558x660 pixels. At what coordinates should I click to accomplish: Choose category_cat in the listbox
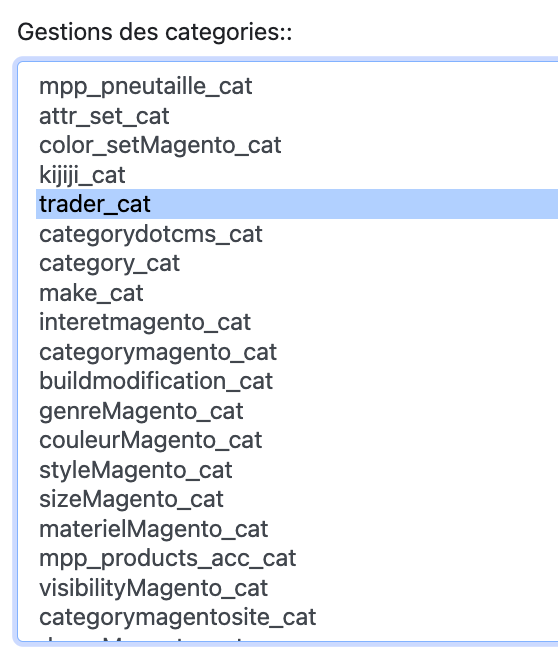297,263
